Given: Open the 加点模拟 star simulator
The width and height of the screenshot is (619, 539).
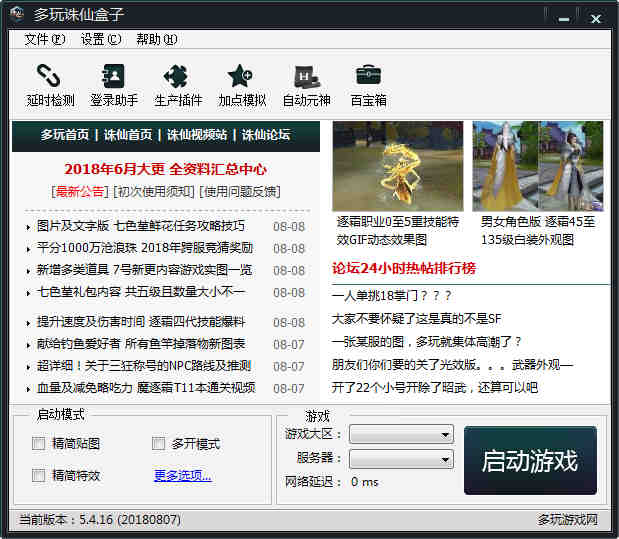Looking at the screenshot, I should click(x=242, y=85).
